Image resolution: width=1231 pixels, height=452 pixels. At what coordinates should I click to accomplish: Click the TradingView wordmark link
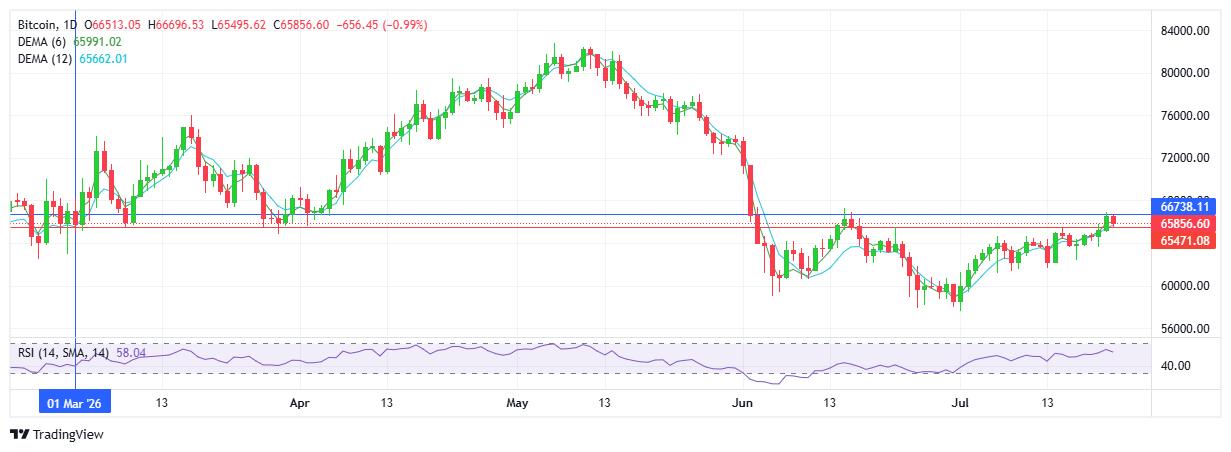point(68,435)
